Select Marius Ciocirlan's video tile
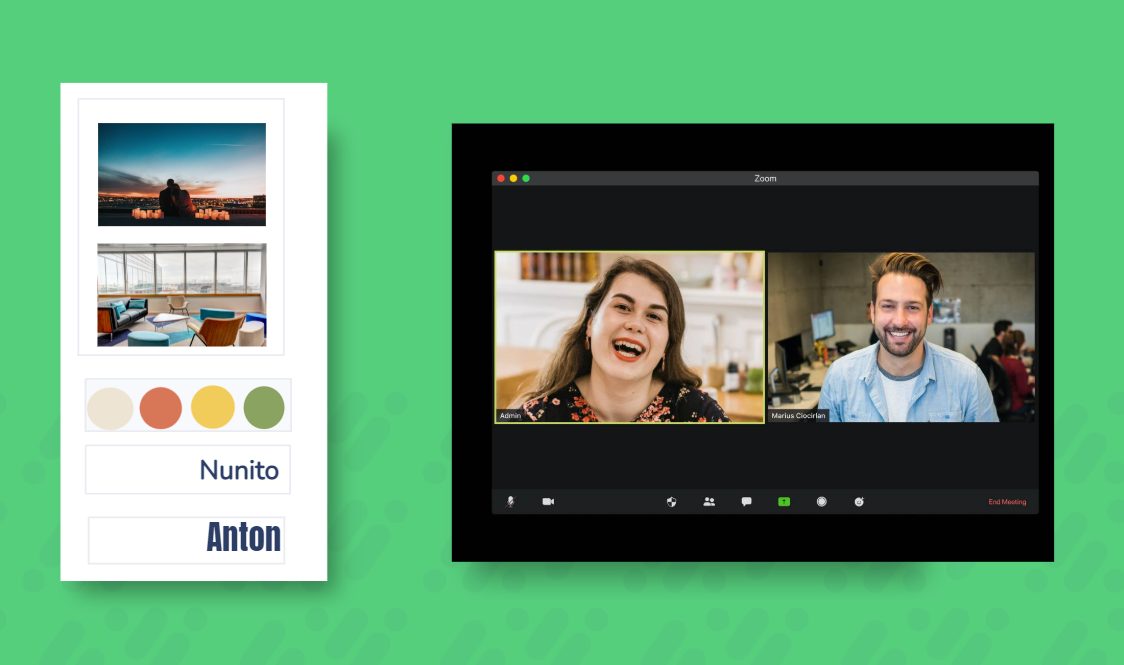Image resolution: width=1124 pixels, height=665 pixels. 901,337
